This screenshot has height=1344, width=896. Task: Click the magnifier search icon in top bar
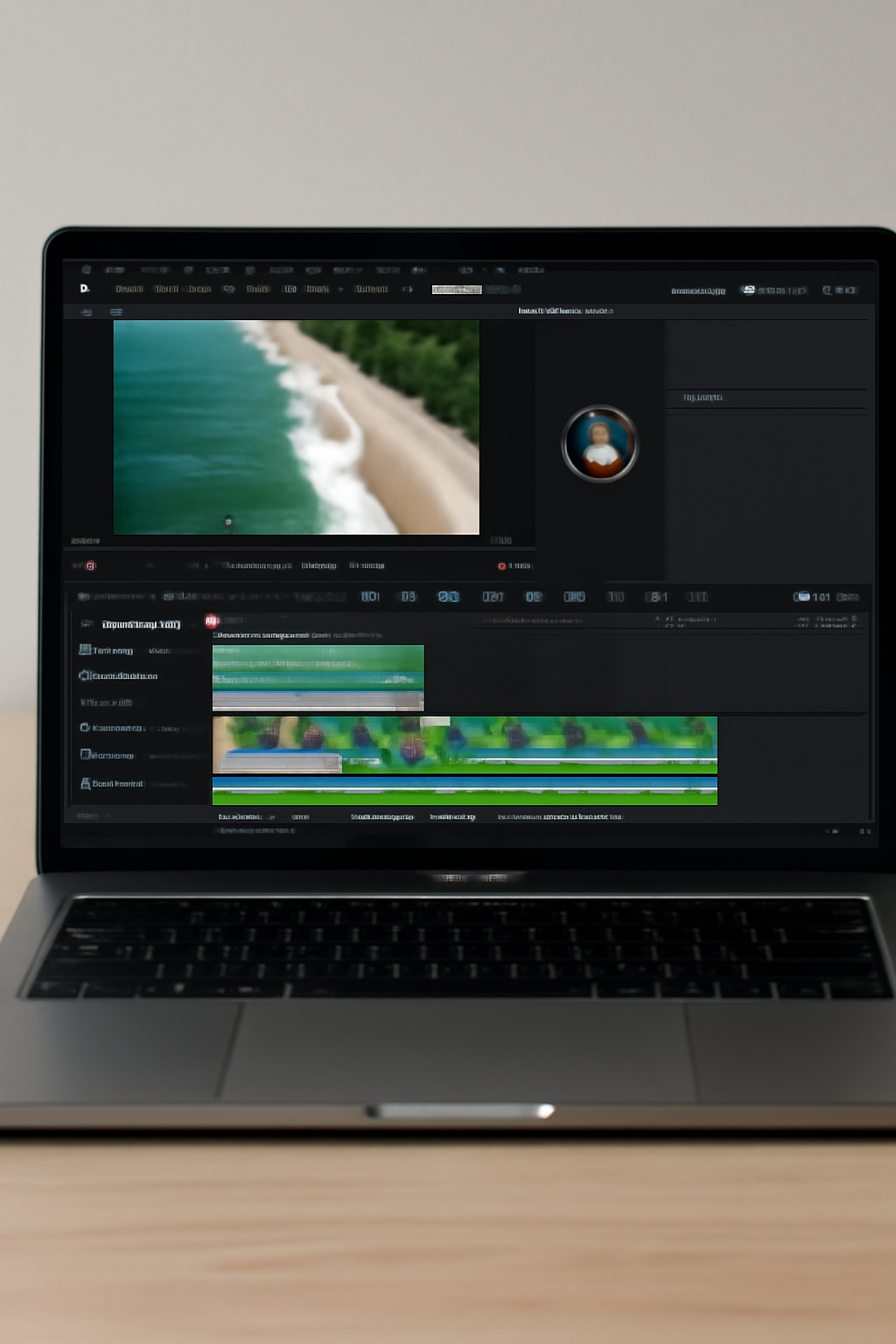(x=827, y=290)
